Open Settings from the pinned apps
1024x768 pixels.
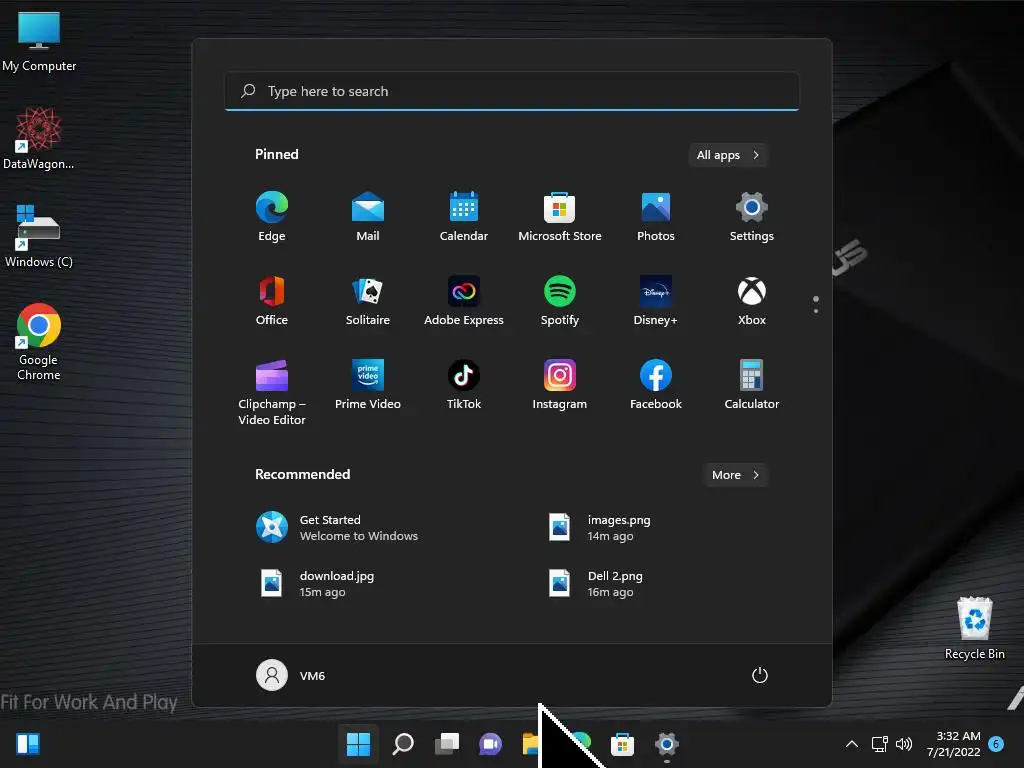point(752,216)
